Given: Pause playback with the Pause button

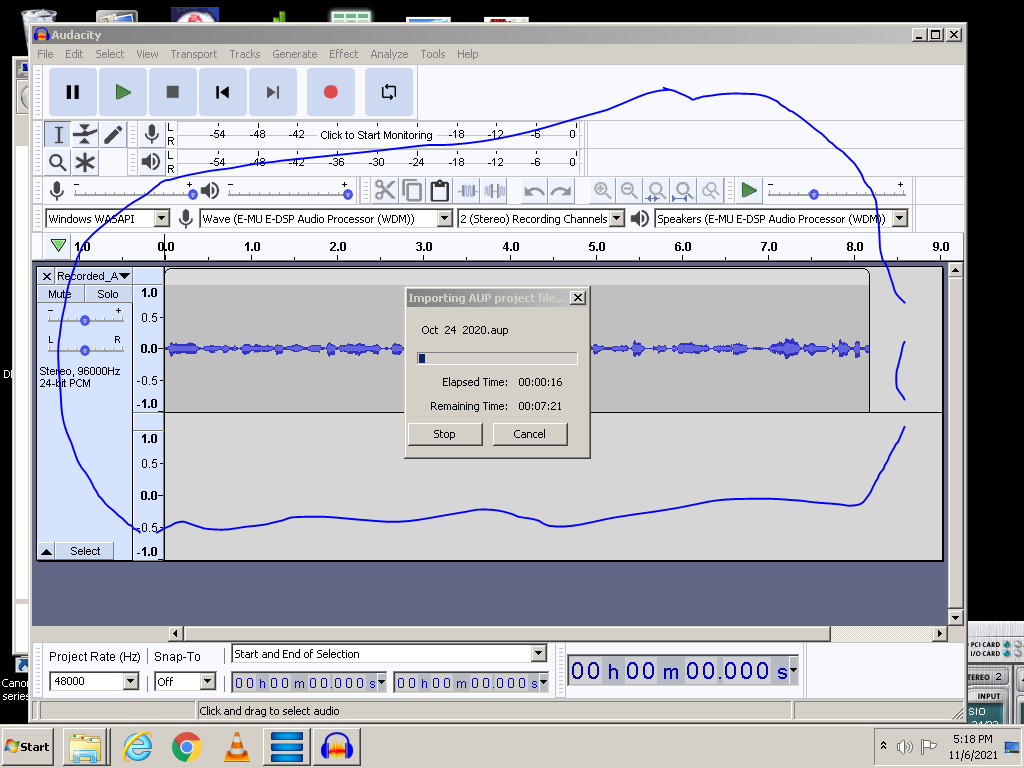Looking at the screenshot, I should pos(73,92).
